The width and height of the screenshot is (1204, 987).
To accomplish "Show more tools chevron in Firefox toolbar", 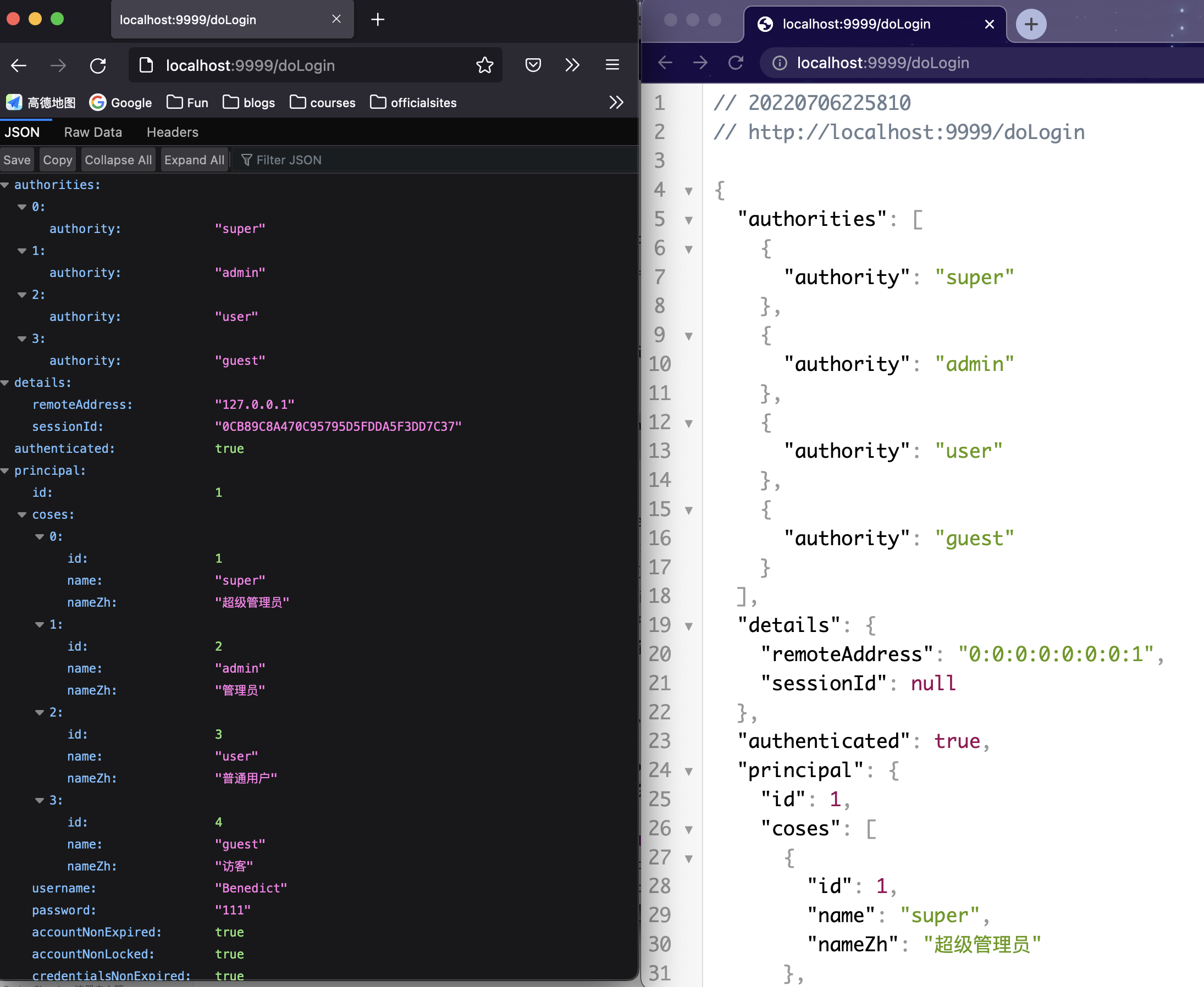I will point(572,65).
